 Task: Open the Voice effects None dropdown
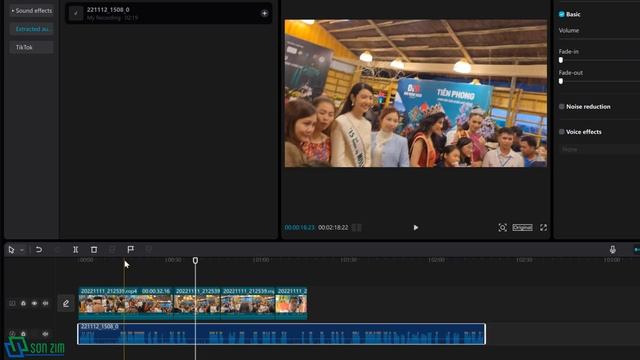[x=599, y=149]
